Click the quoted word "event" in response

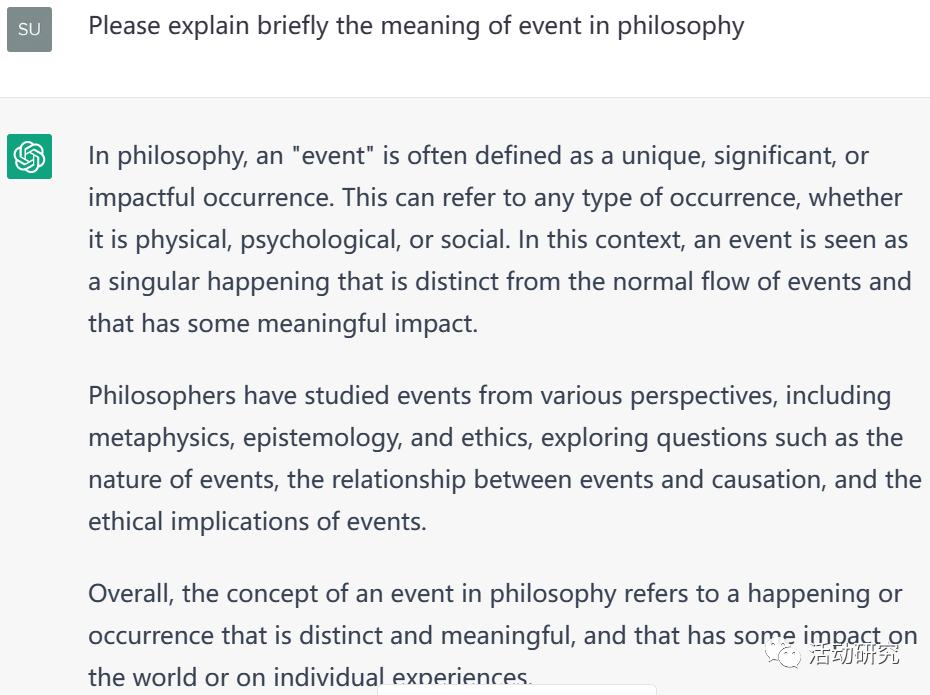(x=333, y=156)
